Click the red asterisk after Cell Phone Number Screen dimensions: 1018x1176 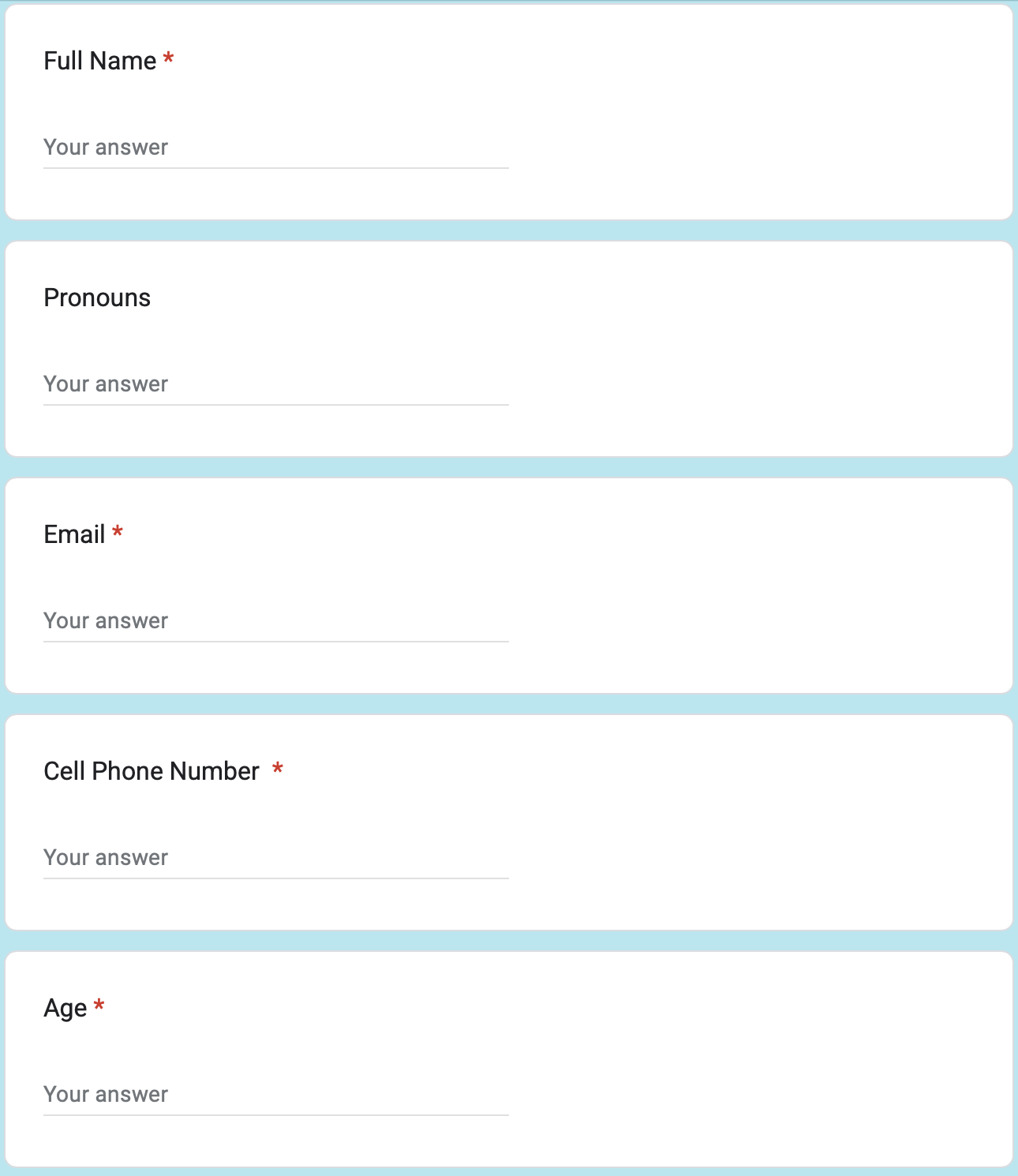coord(278,770)
